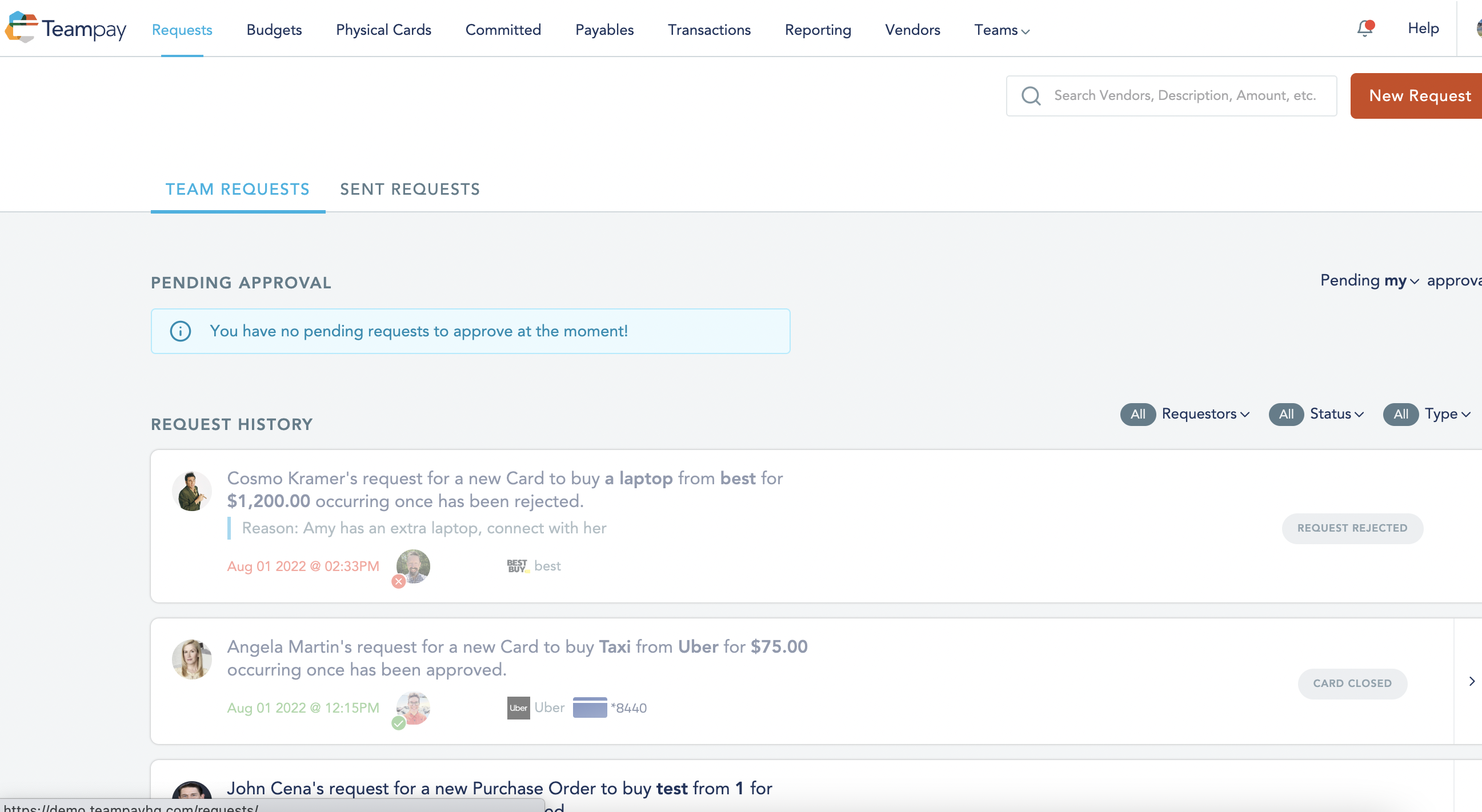Click rejected X badge on laptop request

[x=398, y=581]
